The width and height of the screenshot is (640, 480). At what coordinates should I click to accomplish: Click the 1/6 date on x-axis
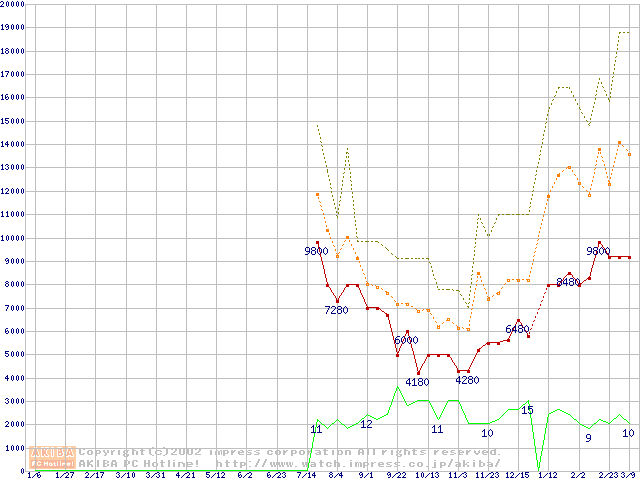[33, 476]
